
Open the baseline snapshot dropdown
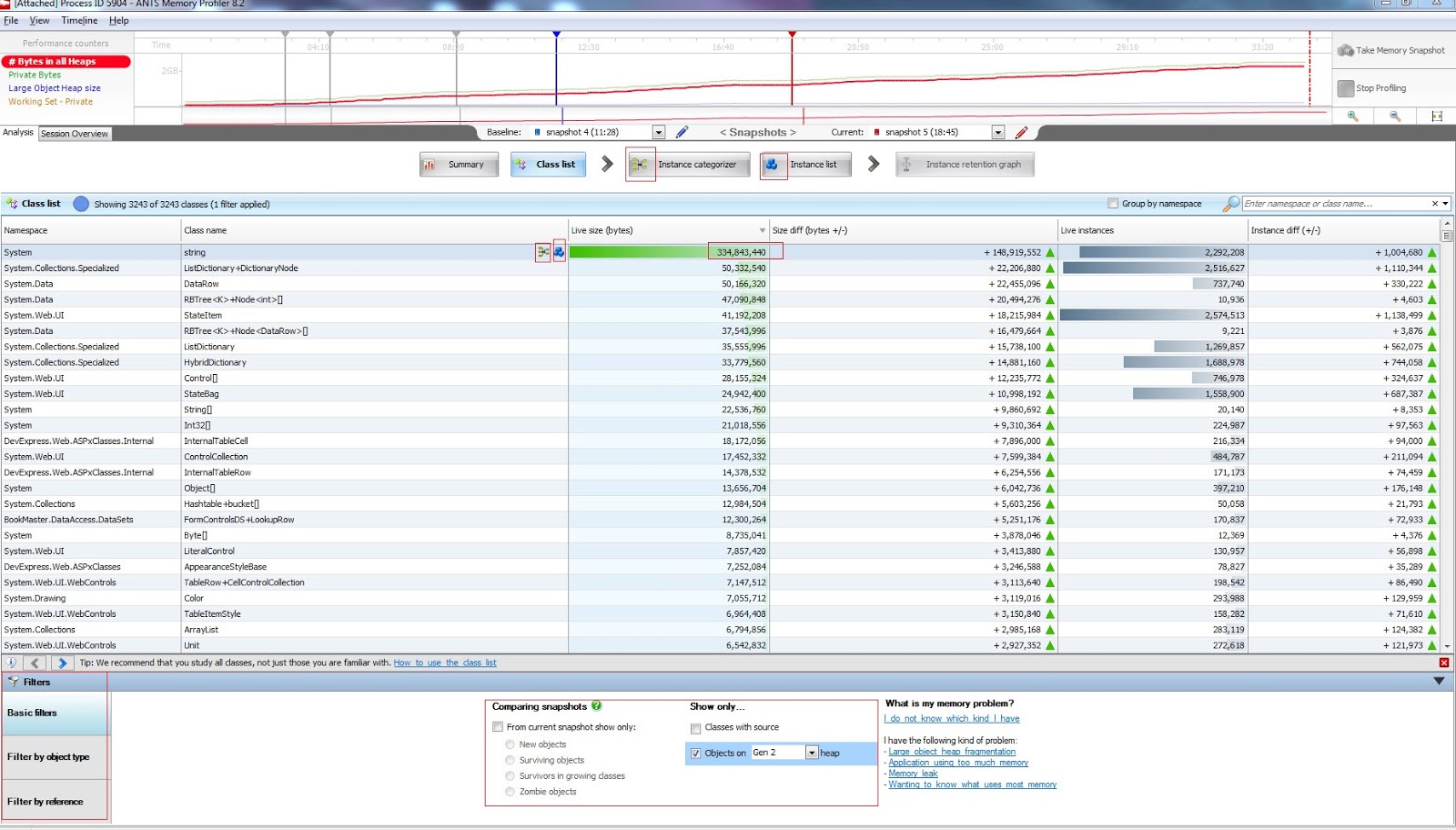click(x=659, y=133)
